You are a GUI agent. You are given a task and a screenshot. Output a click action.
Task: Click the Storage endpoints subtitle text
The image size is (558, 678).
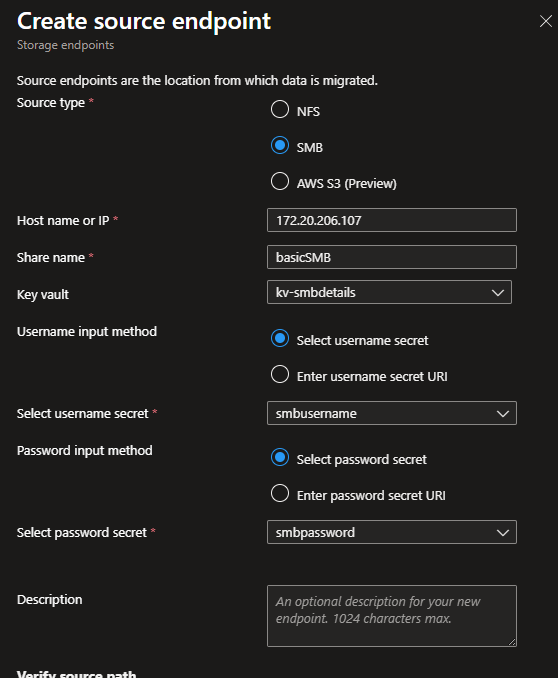click(x=65, y=45)
